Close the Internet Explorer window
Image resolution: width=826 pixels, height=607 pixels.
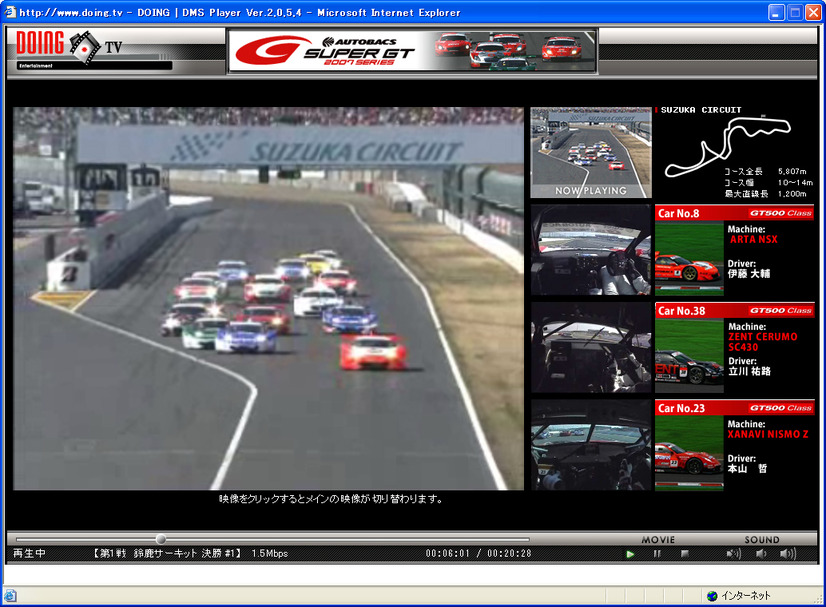[x=813, y=12]
